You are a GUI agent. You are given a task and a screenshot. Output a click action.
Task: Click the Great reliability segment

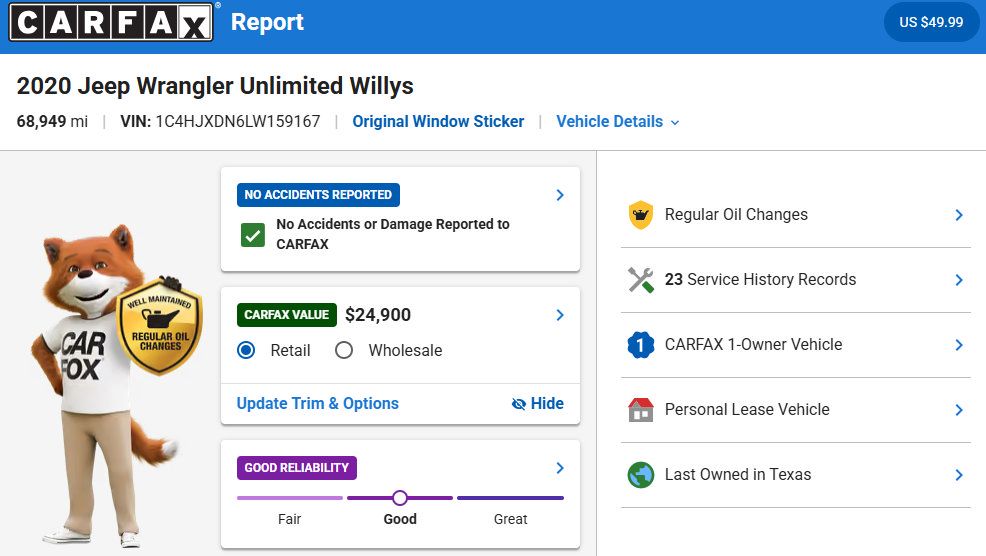tap(511, 498)
